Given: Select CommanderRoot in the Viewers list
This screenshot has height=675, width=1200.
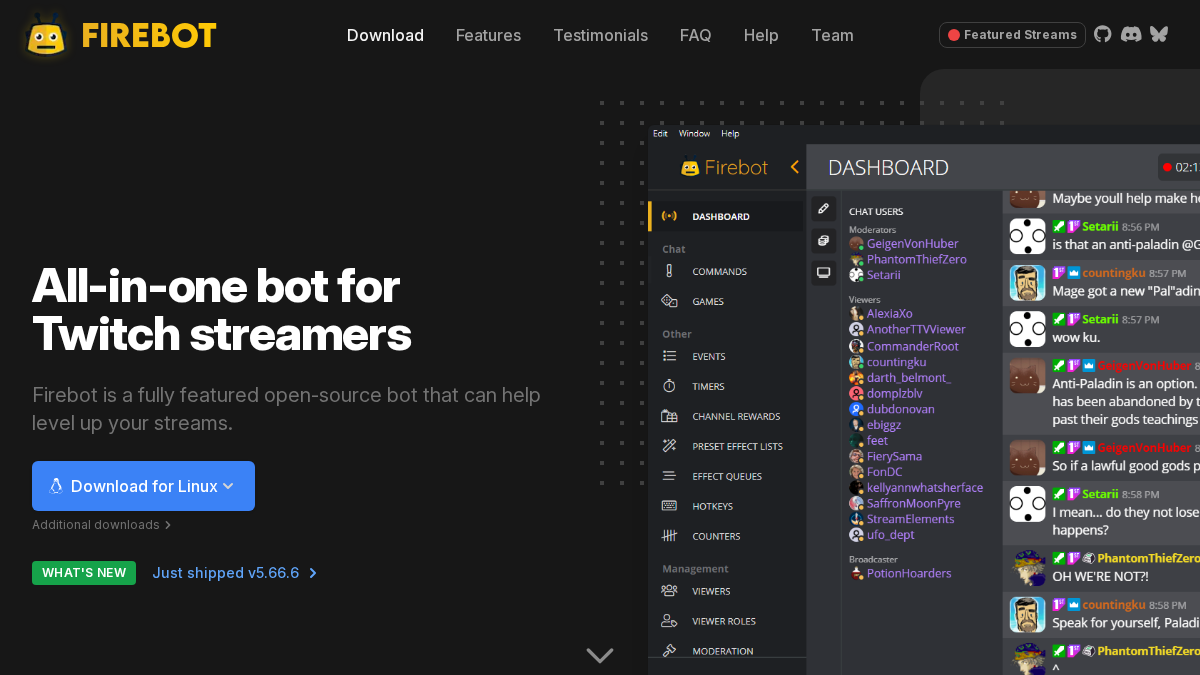Looking at the screenshot, I should pyautogui.click(x=912, y=346).
